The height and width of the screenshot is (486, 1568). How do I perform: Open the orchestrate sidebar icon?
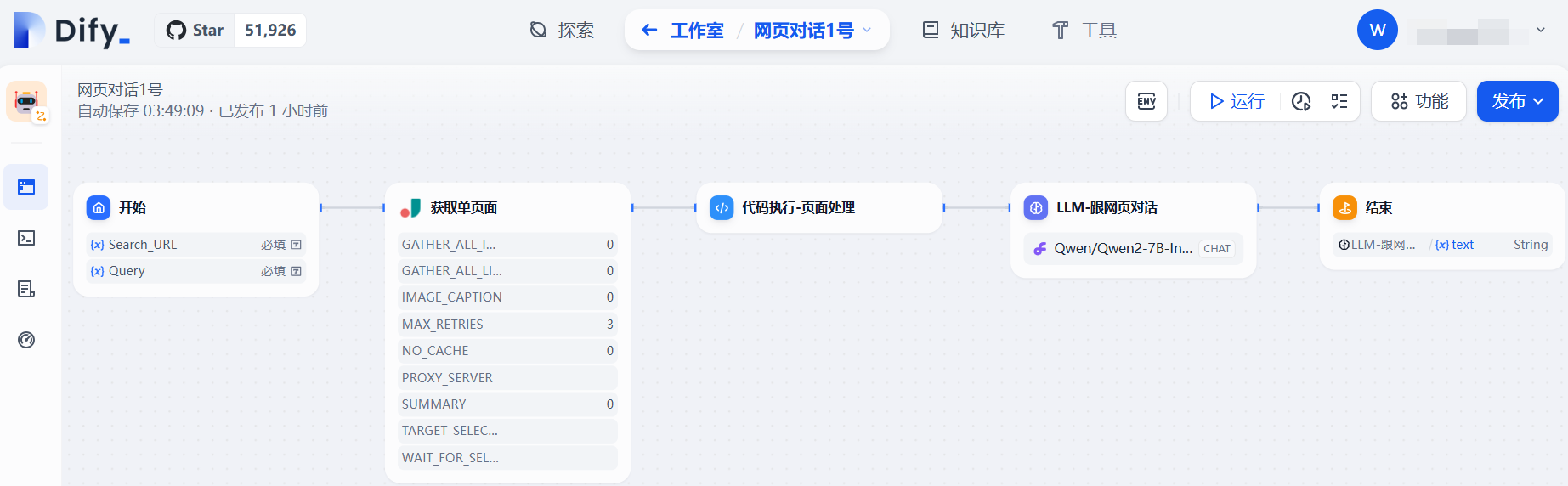pyautogui.click(x=26, y=187)
